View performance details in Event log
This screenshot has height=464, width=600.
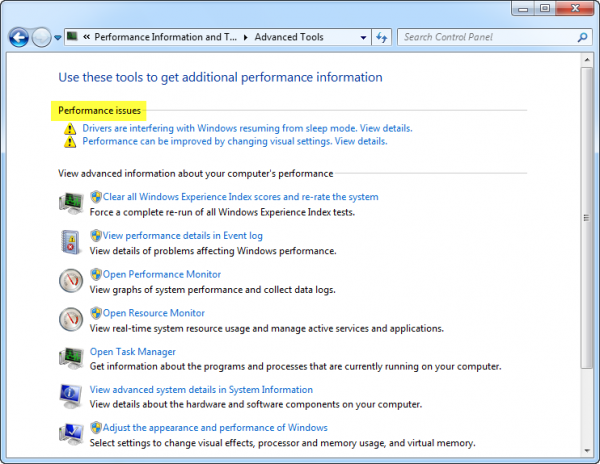coord(183,236)
